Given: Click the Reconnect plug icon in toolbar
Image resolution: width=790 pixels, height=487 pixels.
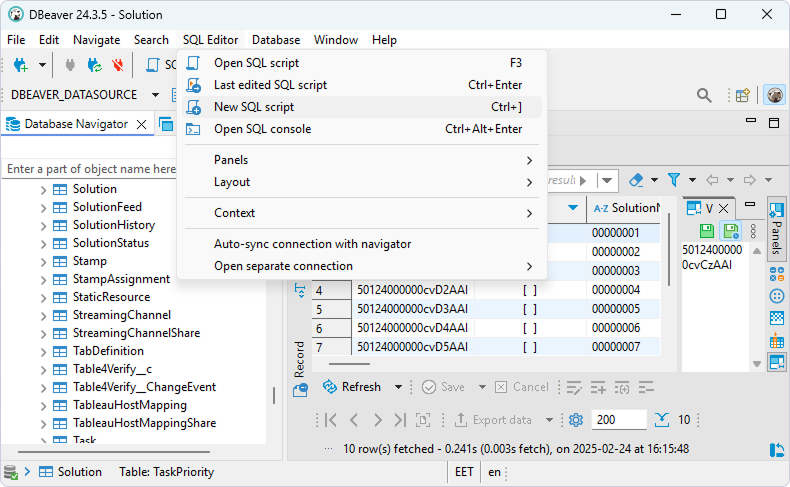Looking at the screenshot, I should (94, 65).
